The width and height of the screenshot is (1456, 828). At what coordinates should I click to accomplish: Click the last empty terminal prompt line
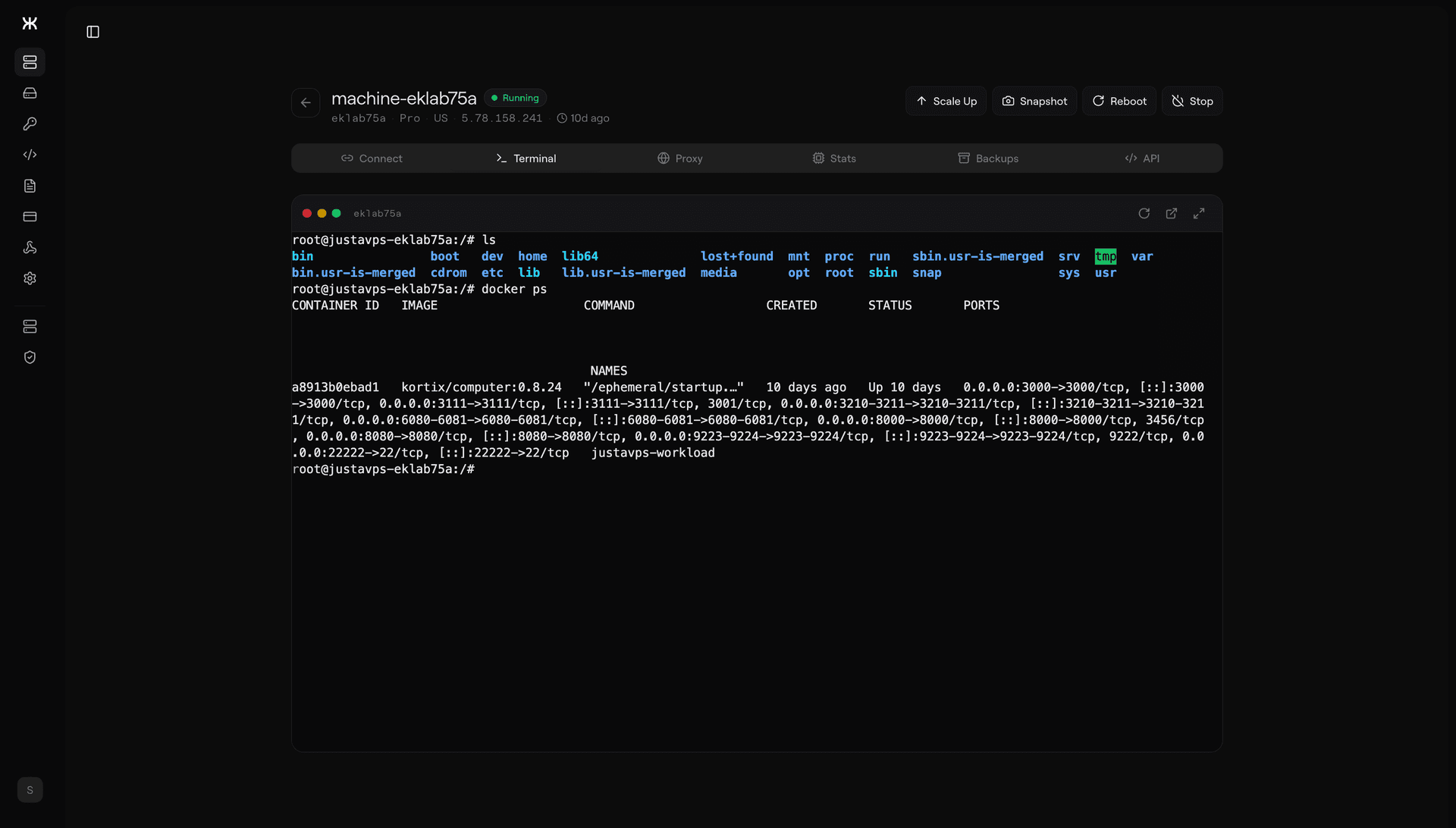pos(383,469)
